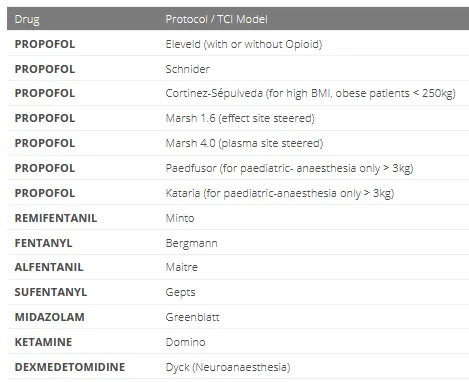Screen dimensions: 469x382
Task: Click the Cortinez-Sépulveda high BMI model
Action: [310, 93]
